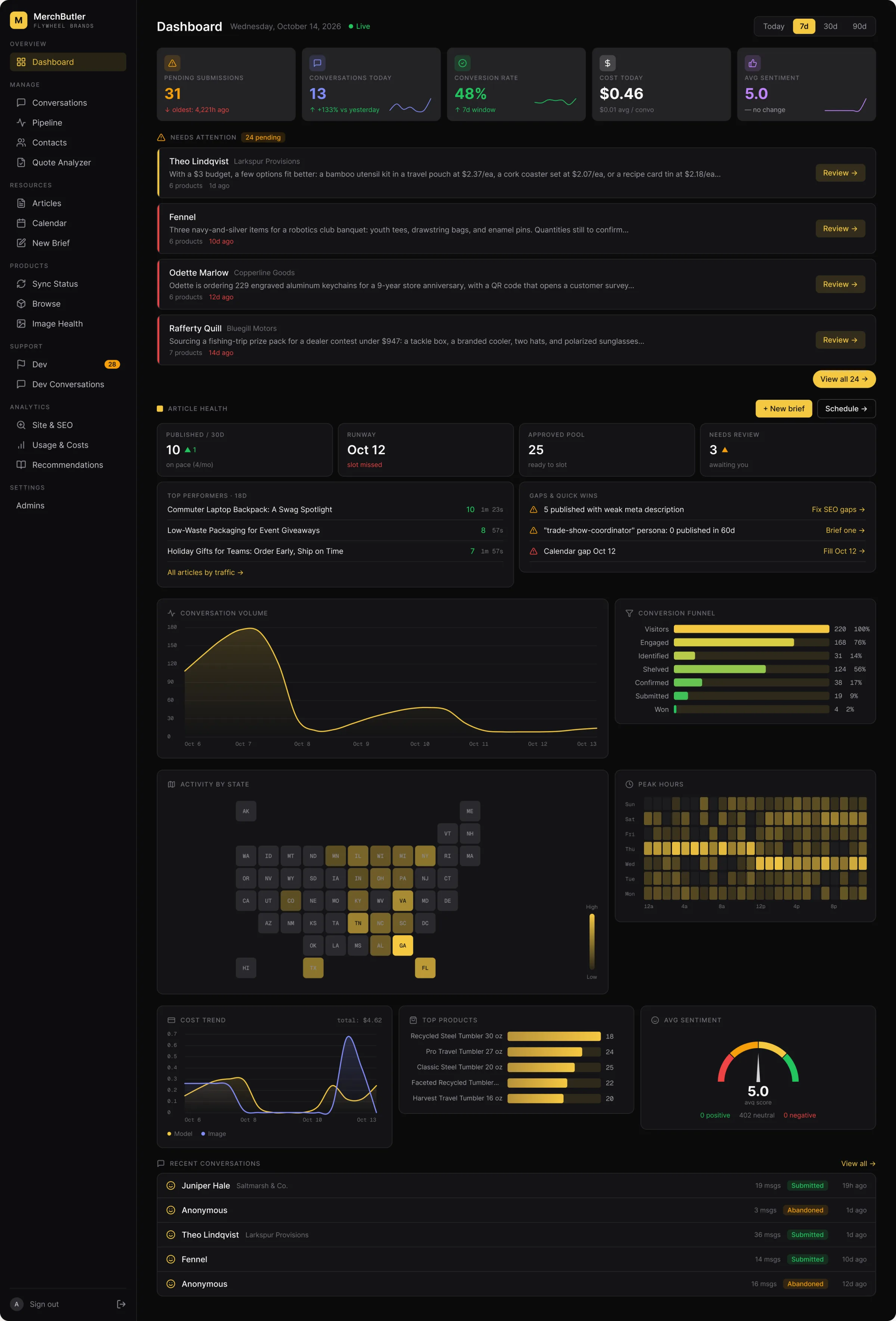Click the Articles file icon
This screenshot has width=896, height=1321.
click(x=21, y=203)
